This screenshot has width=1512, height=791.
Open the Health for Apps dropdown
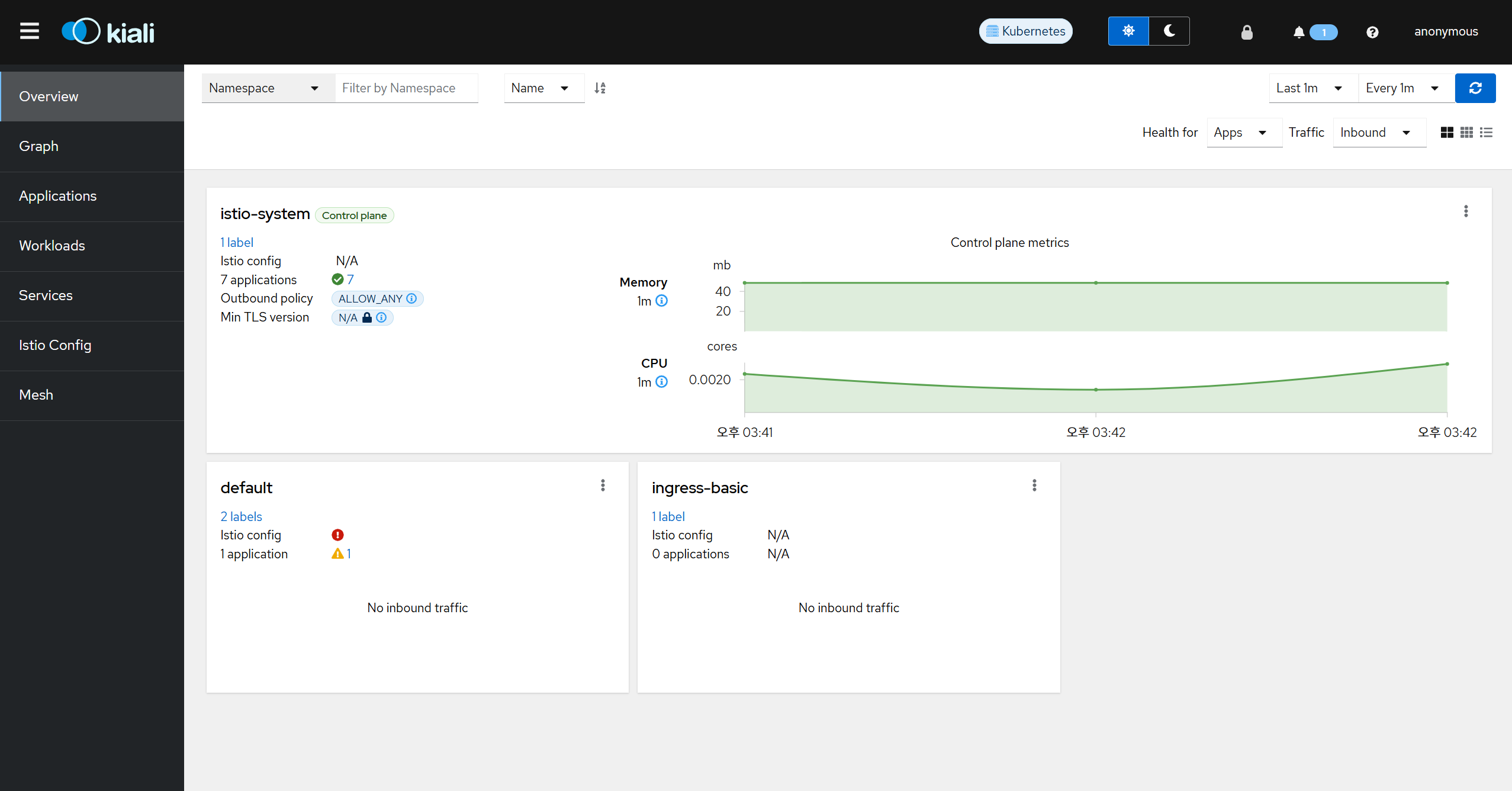point(1243,133)
